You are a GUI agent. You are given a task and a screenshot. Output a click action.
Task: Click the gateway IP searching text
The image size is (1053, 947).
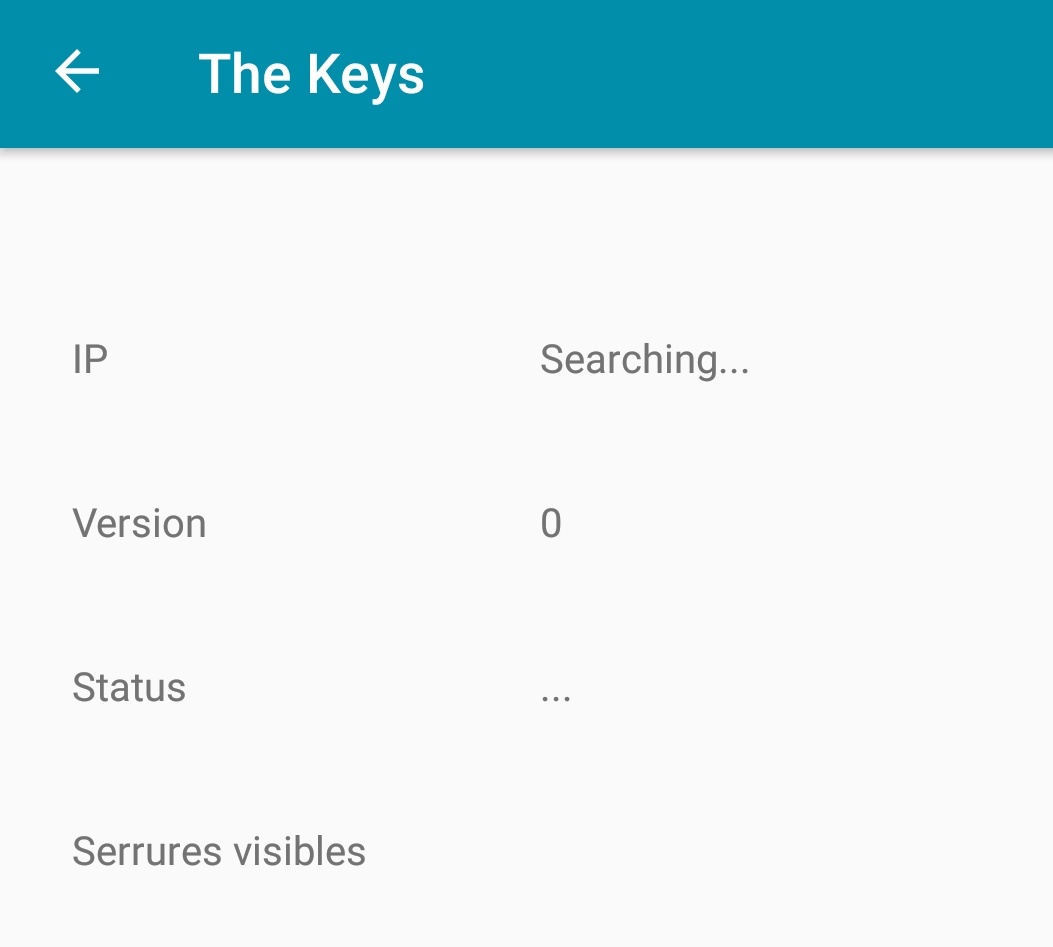[644, 359]
